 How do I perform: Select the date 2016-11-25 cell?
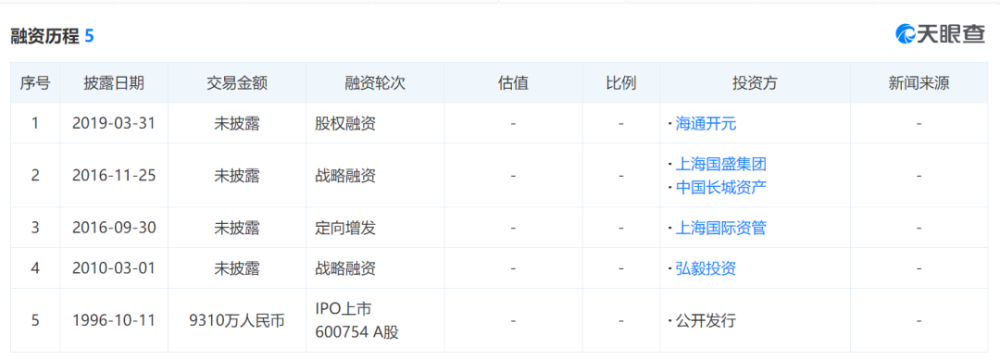point(114,176)
